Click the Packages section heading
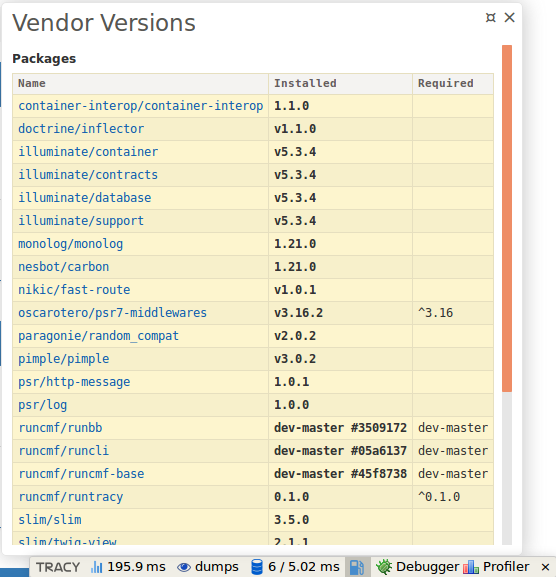This screenshot has width=556, height=577. [44, 59]
